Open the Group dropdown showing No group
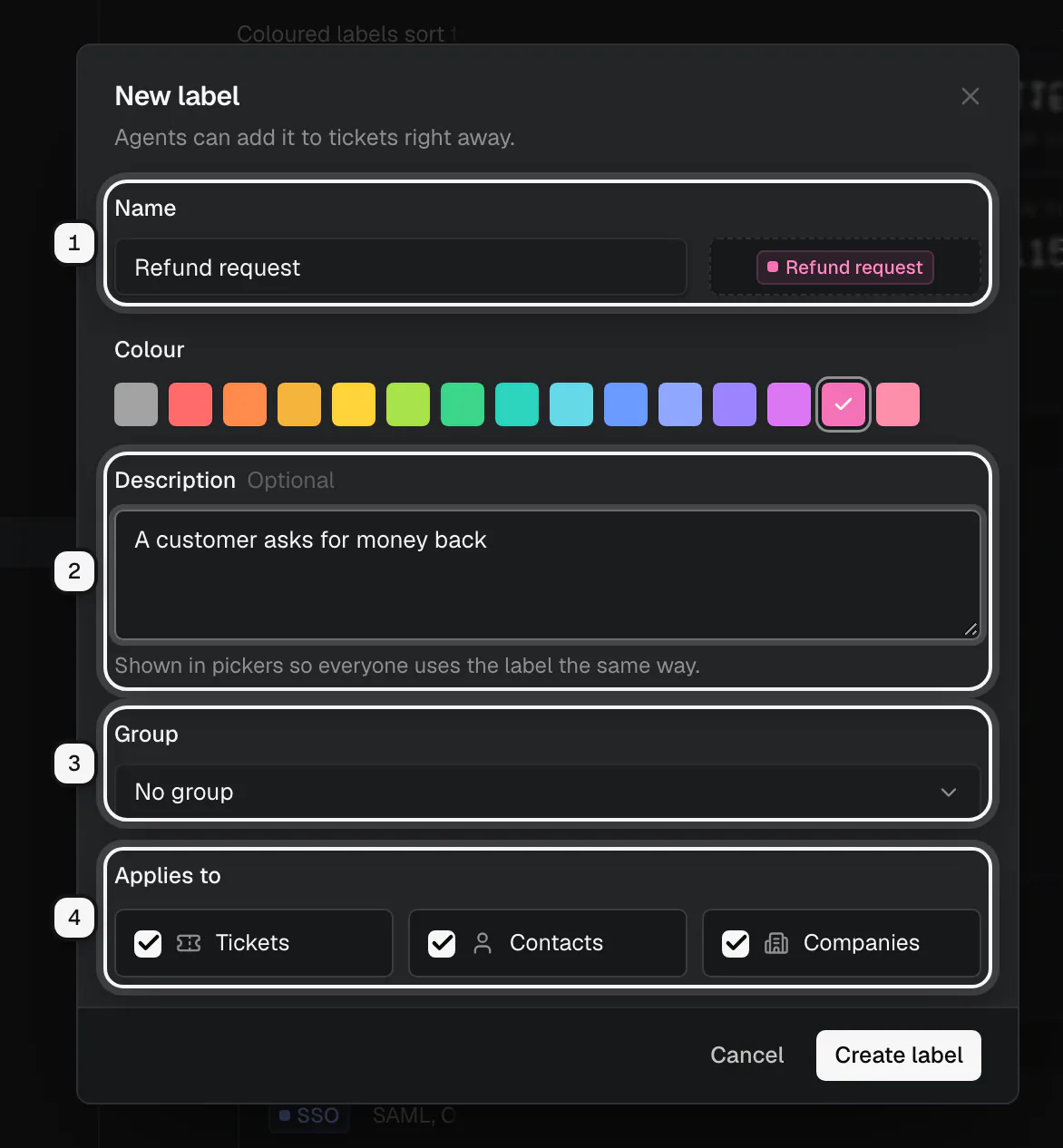This screenshot has height=1148, width=1063. pos(548,792)
